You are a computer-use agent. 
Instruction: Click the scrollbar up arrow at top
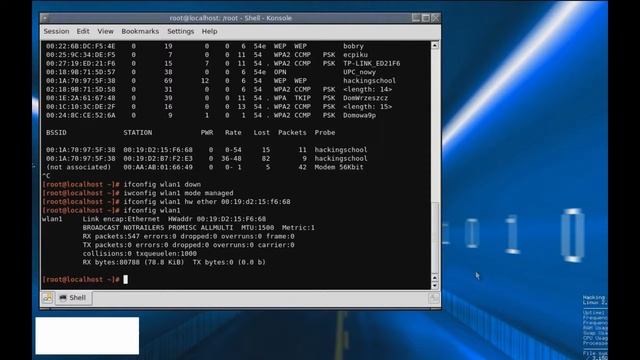tap(435, 45)
